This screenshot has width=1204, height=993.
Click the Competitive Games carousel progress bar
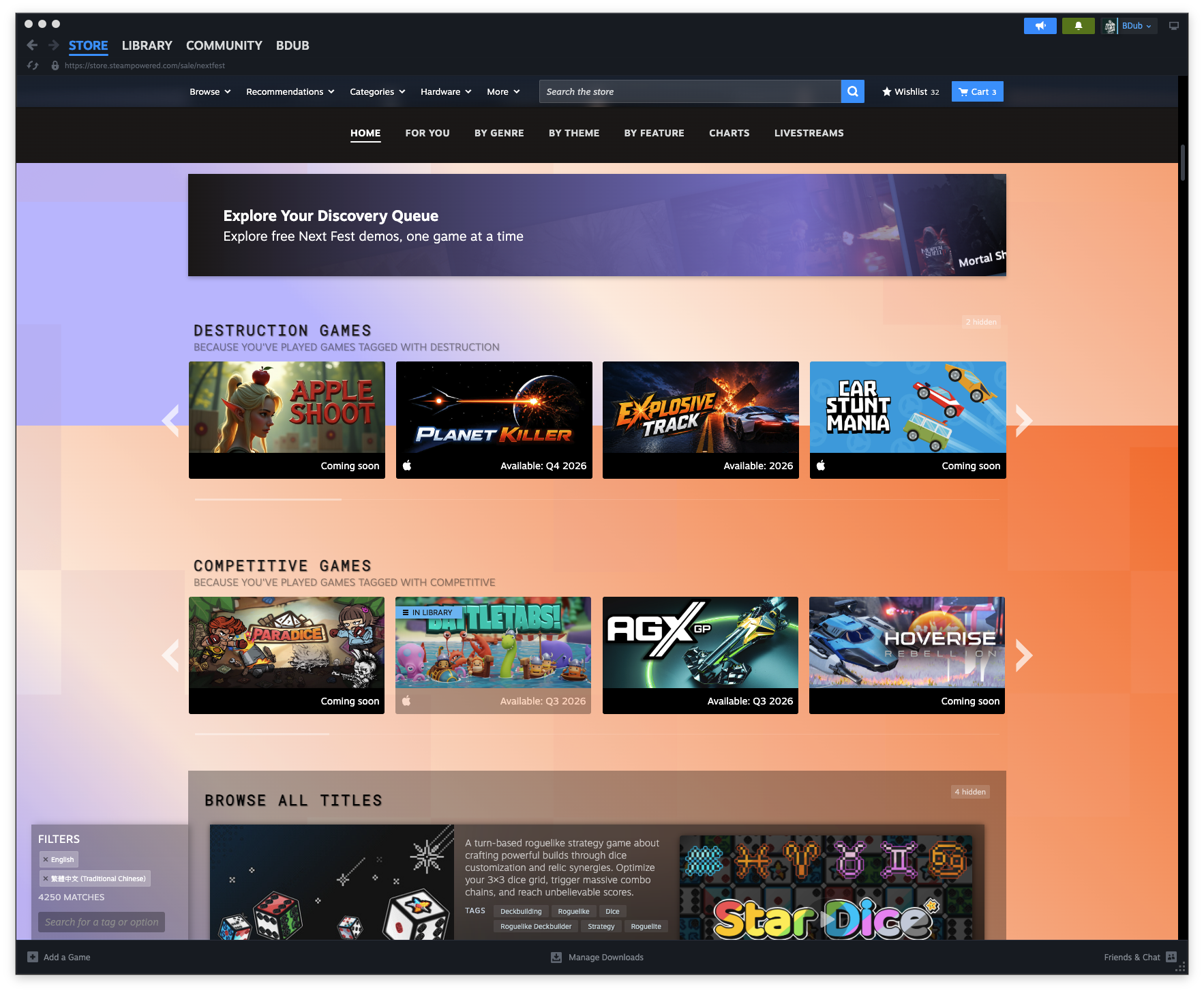[x=597, y=734]
